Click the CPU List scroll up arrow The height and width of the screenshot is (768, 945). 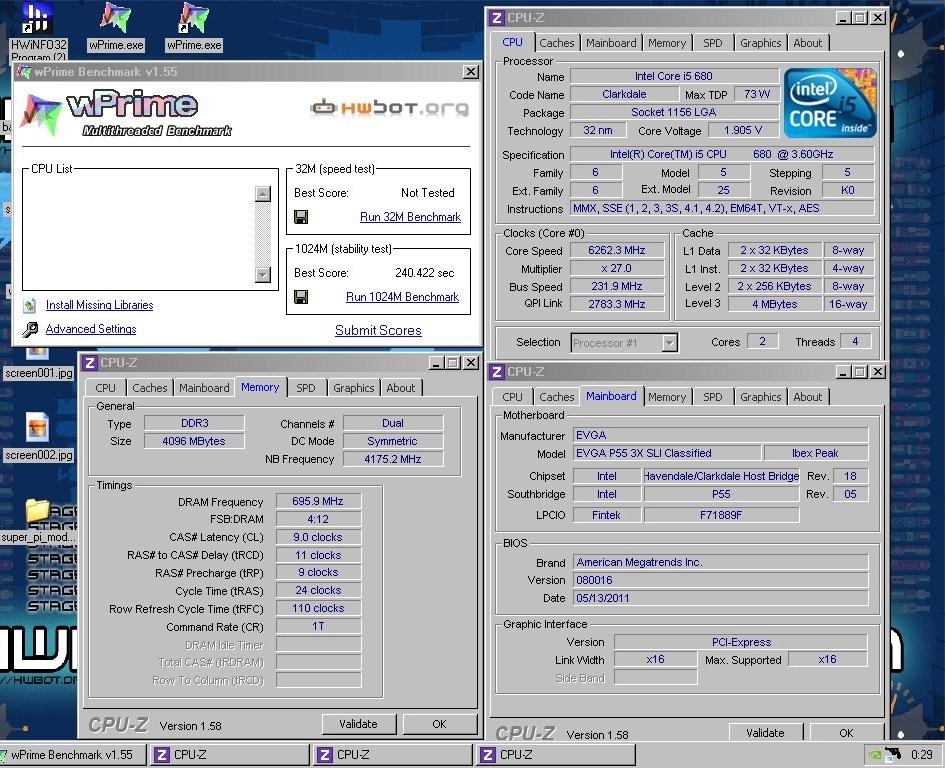click(263, 194)
